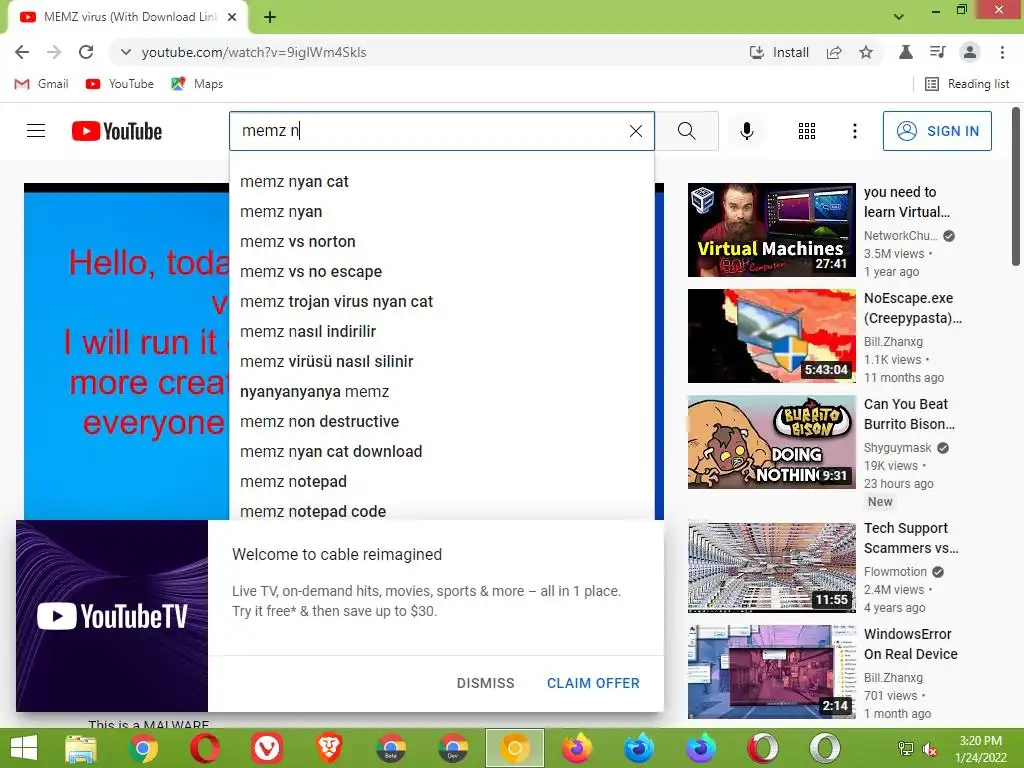Viewport: 1024px width, 768px height.
Task: Clear the search box with the X
Action: coord(635,131)
